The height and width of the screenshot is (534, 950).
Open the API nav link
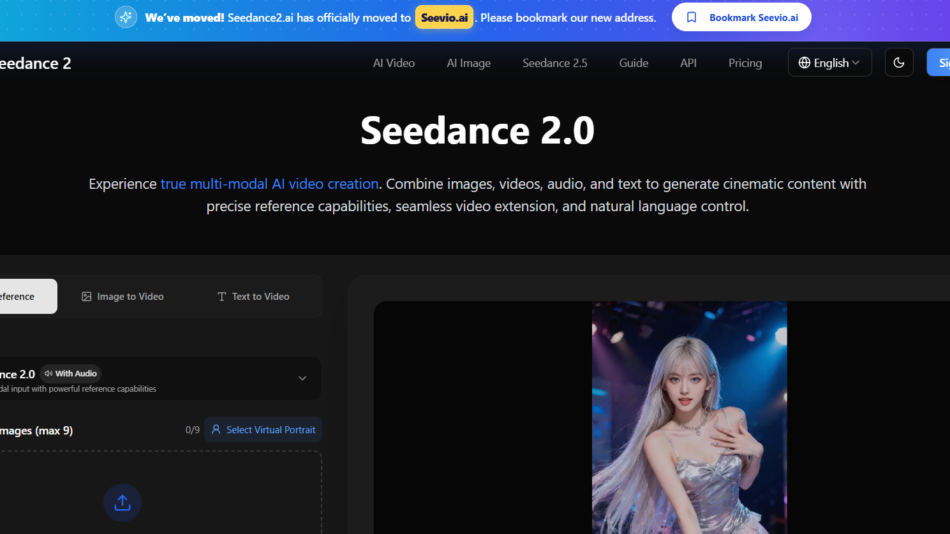coord(688,63)
